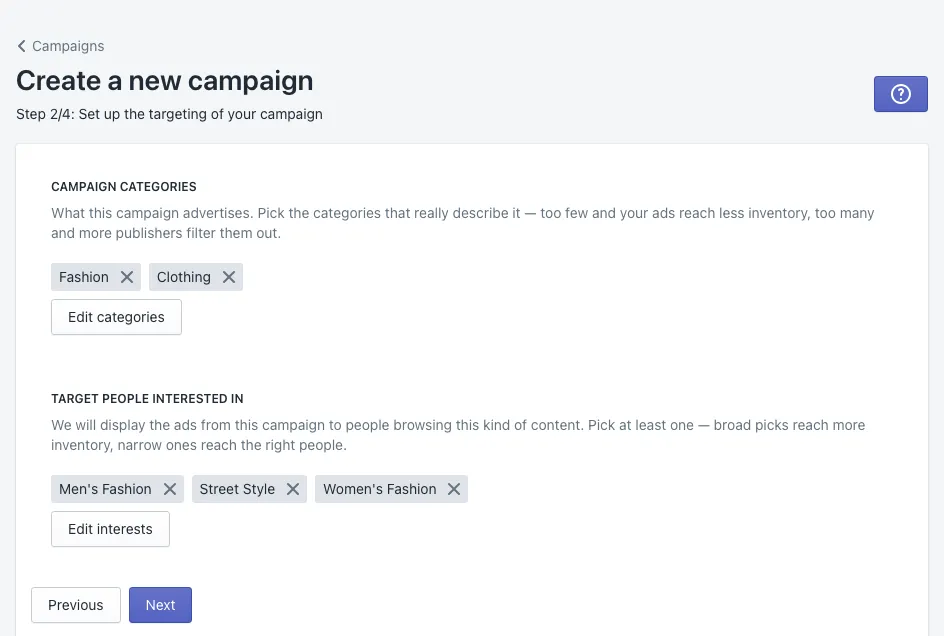This screenshot has height=636, width=944.
Task: Remove the Clothing category tag
Action: click(x=229, y=277)
